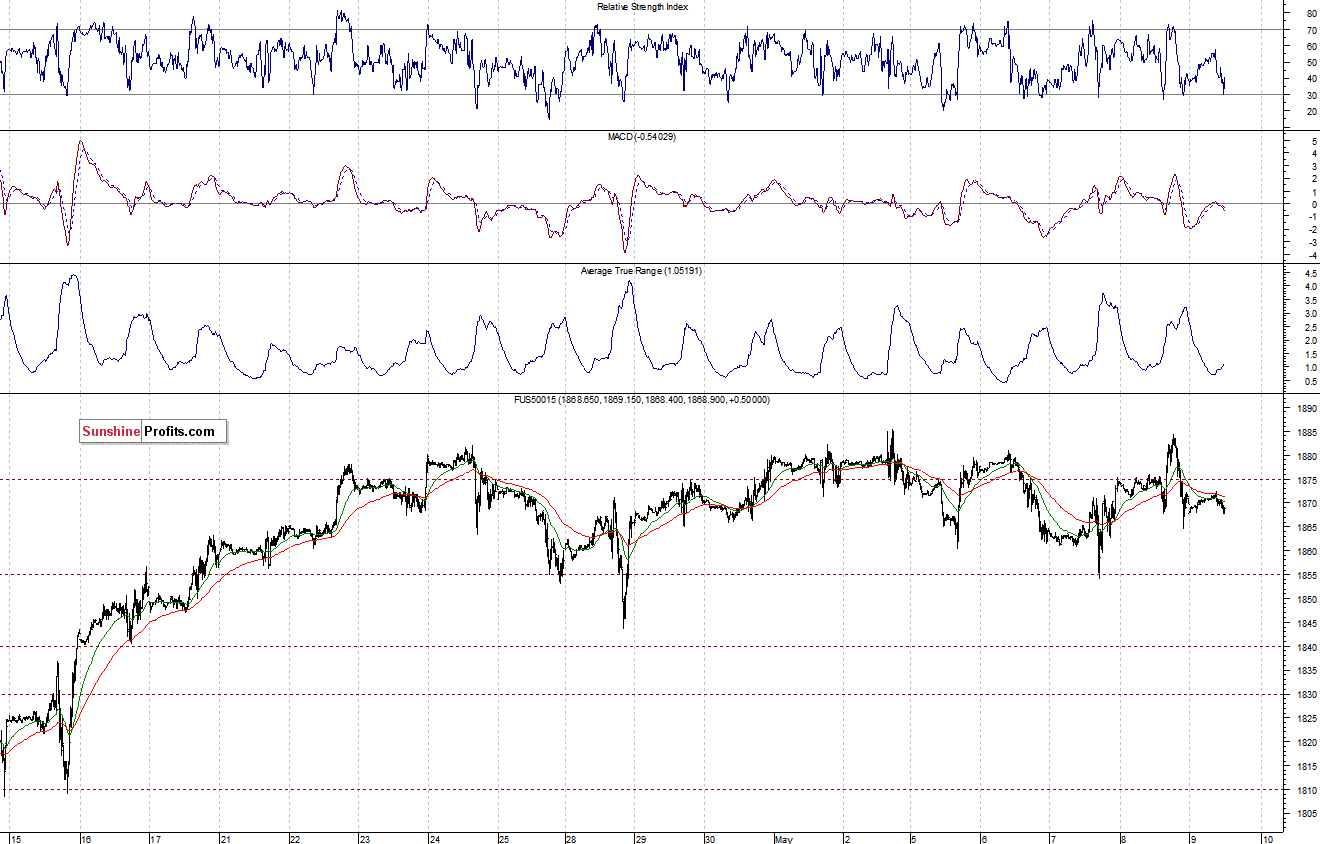Click date label 22 on time axis
Image resolution: width=1320 pixels, height=844 pixels.
tap(295, 838)
